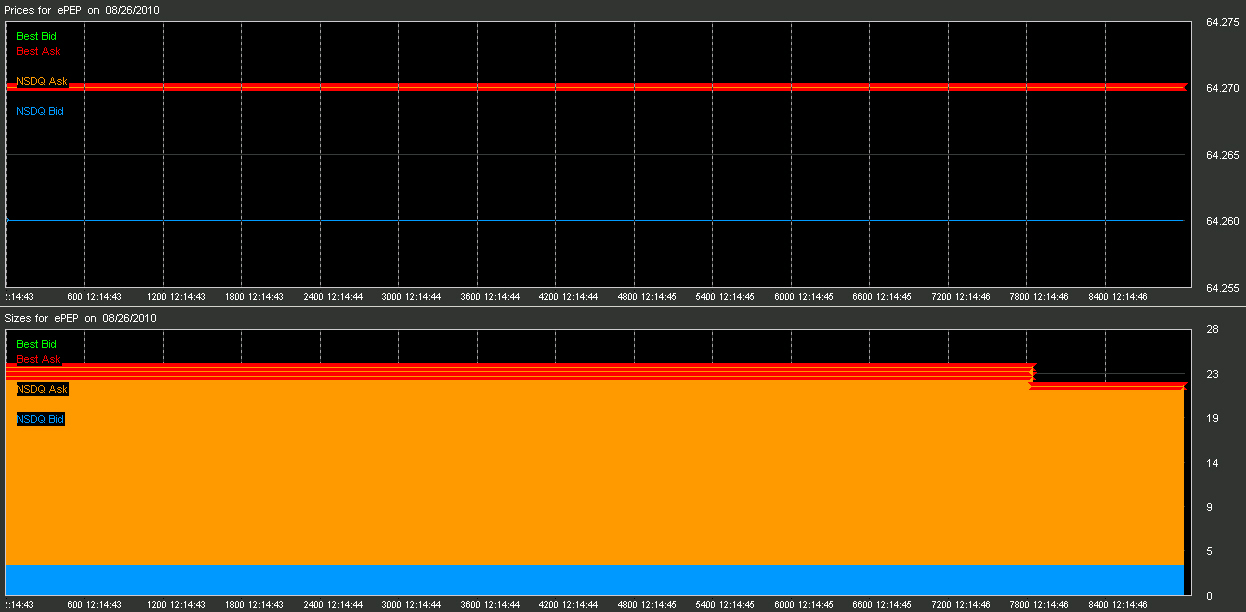Click the 9 size axis label
Image resolution: width=1246 pixels, height=612 pixels.
tap(1210, 507)
